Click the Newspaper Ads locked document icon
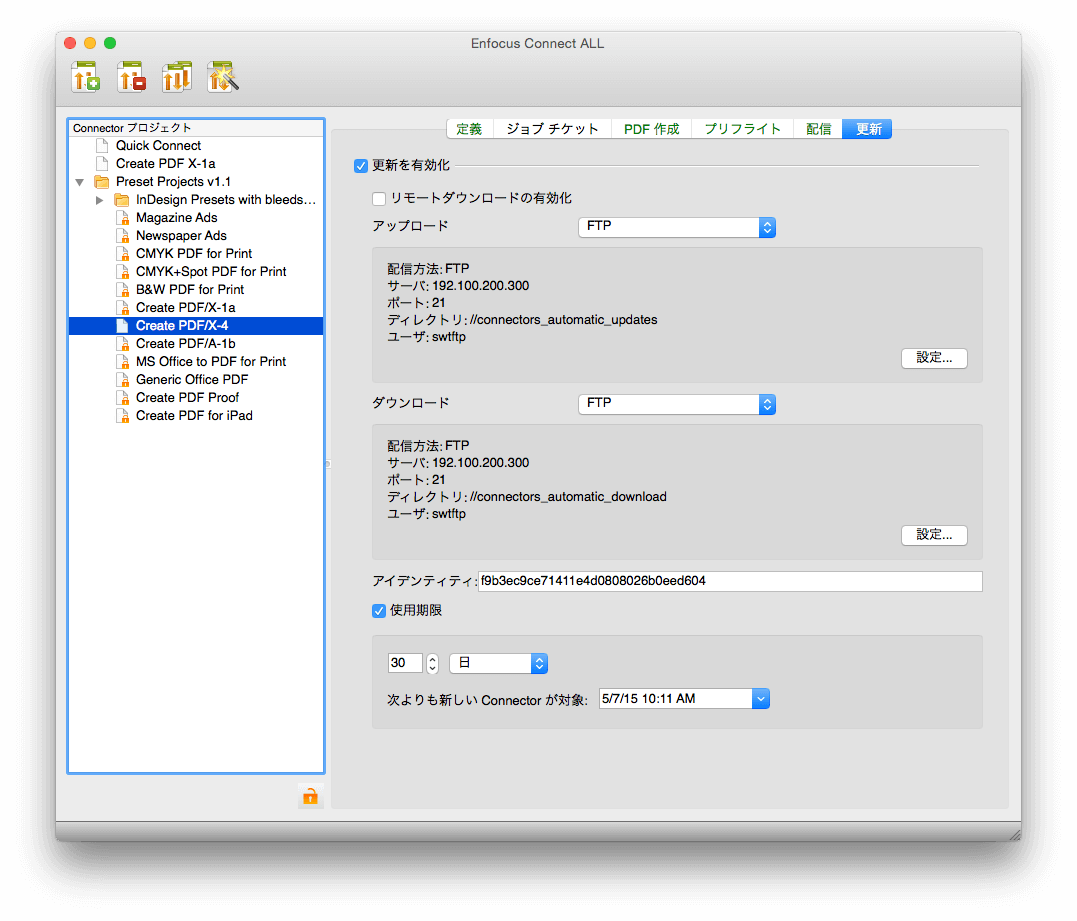The image size is (1077, 921). [x=123, y=236]
